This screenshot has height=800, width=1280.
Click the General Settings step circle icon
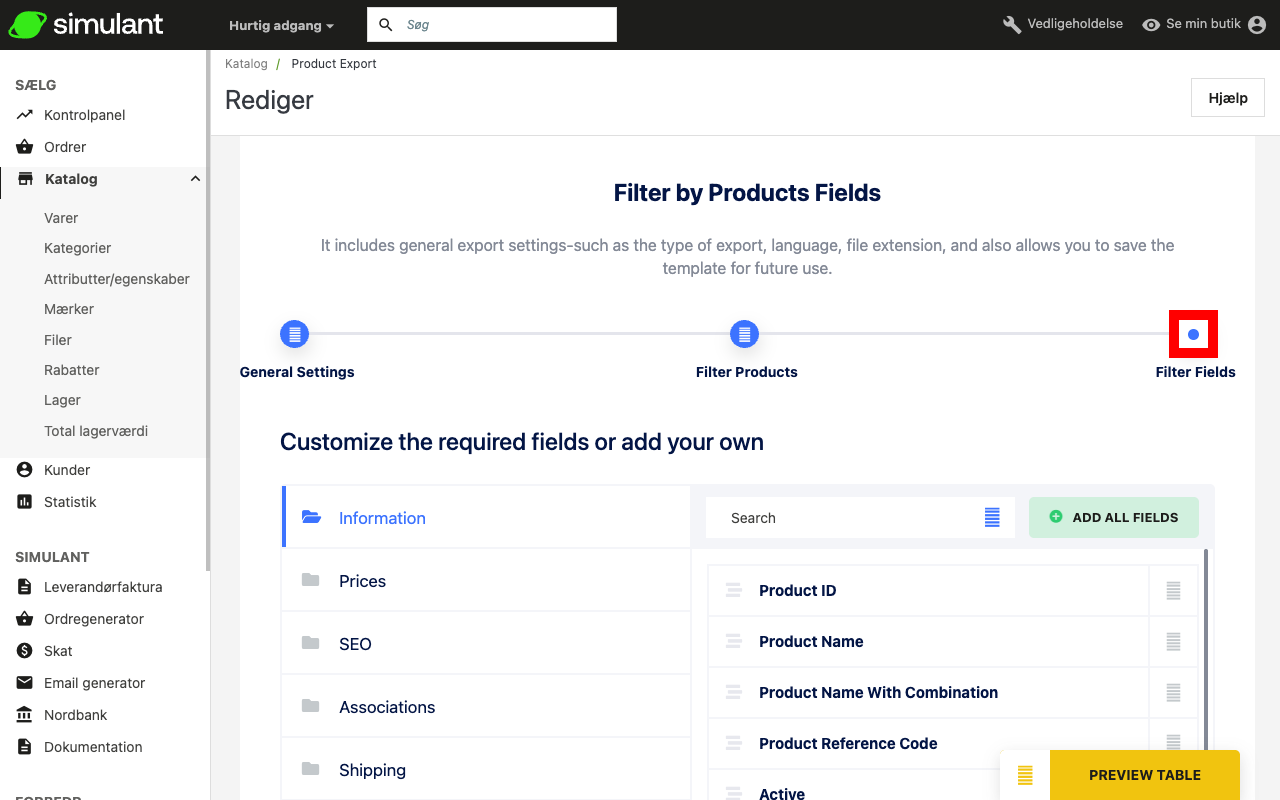tap(295, 334)
